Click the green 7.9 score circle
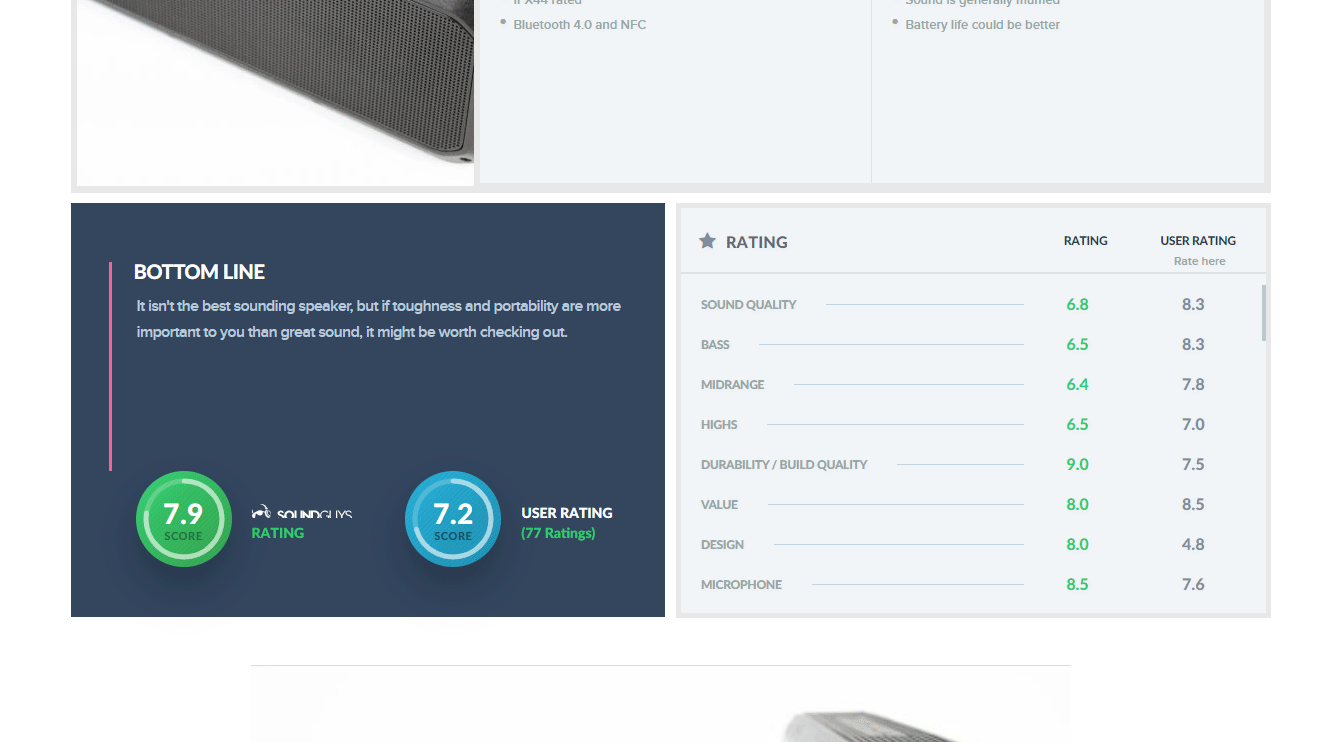This screenshot has height=742, width=1323. pyautogui.click(x=184, y=519)
